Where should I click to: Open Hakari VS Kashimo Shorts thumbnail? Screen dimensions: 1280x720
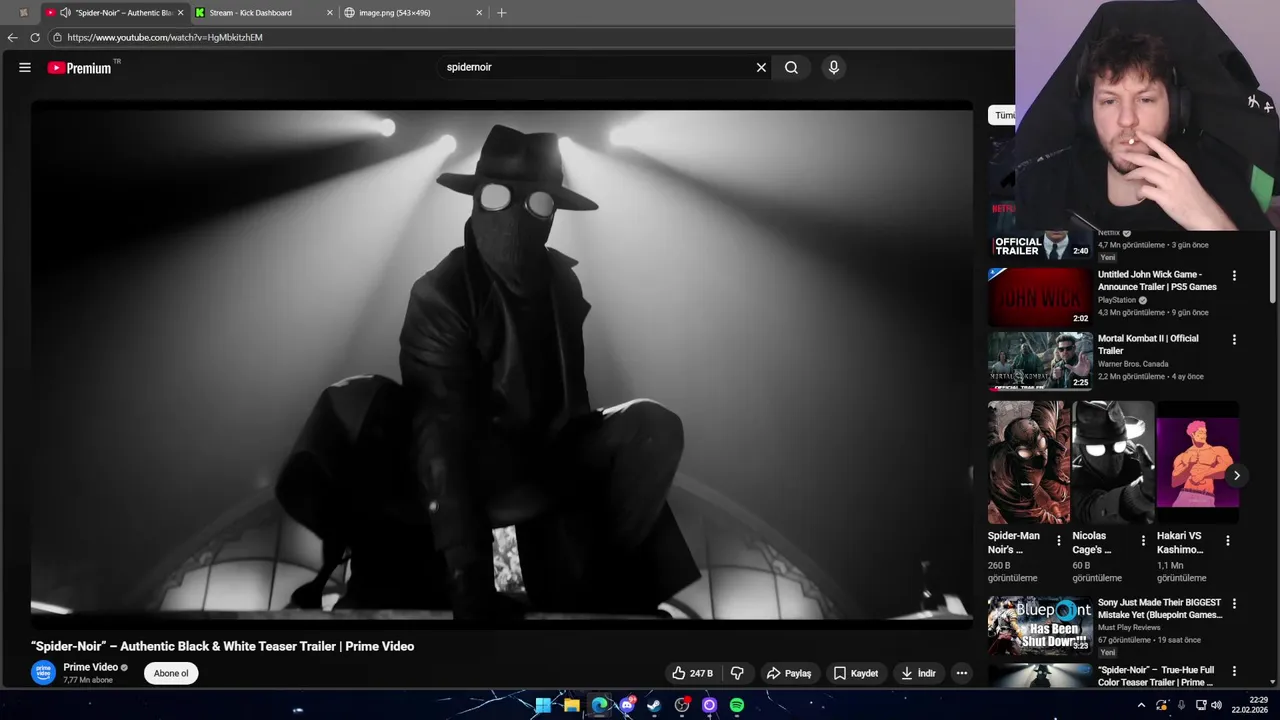click(1198, 462)
